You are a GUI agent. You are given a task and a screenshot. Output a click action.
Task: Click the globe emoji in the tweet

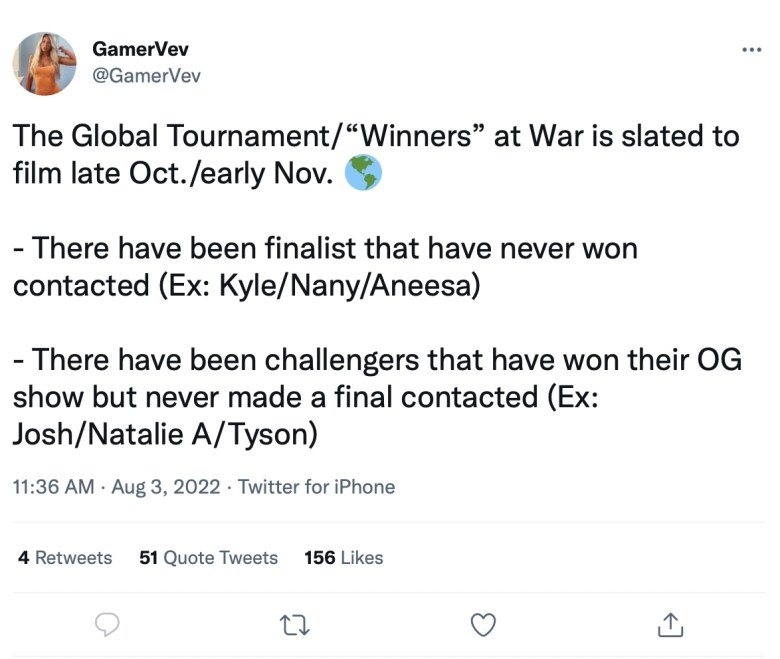click(x=362, y=174)
